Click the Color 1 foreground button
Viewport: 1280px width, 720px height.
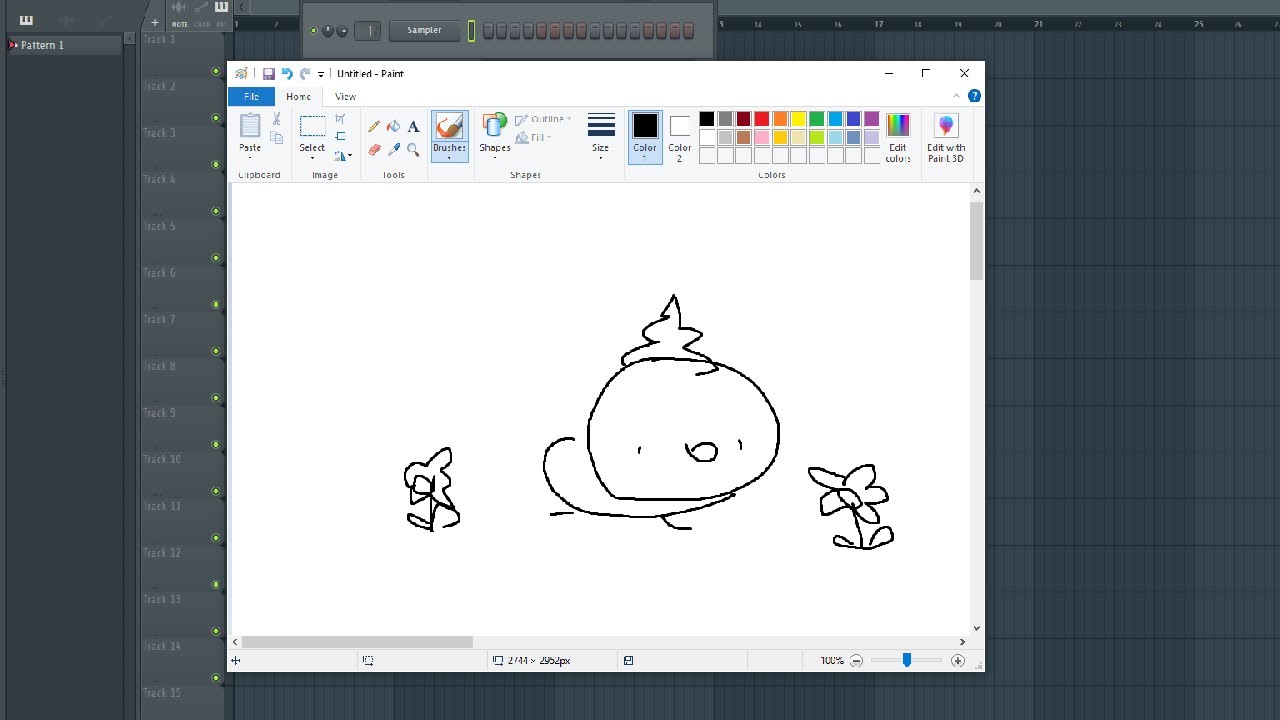645,137
